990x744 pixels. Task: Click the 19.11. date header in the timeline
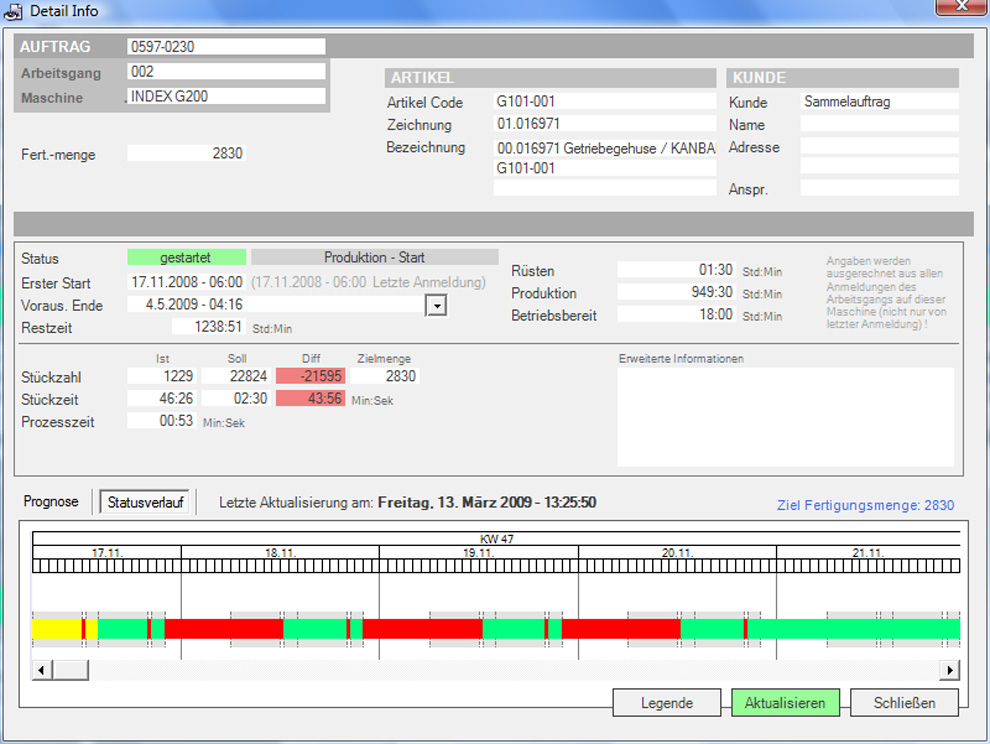pos(479,553)
